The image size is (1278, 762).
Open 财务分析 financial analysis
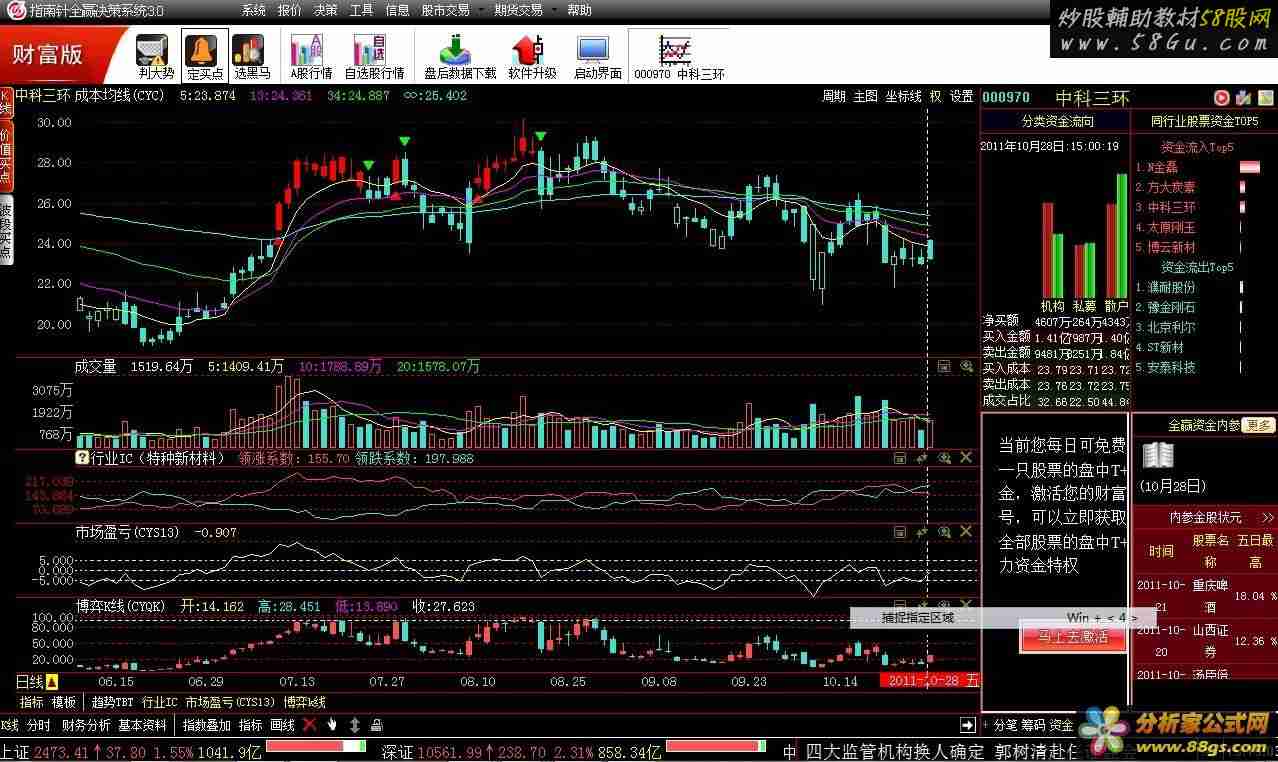86,725
